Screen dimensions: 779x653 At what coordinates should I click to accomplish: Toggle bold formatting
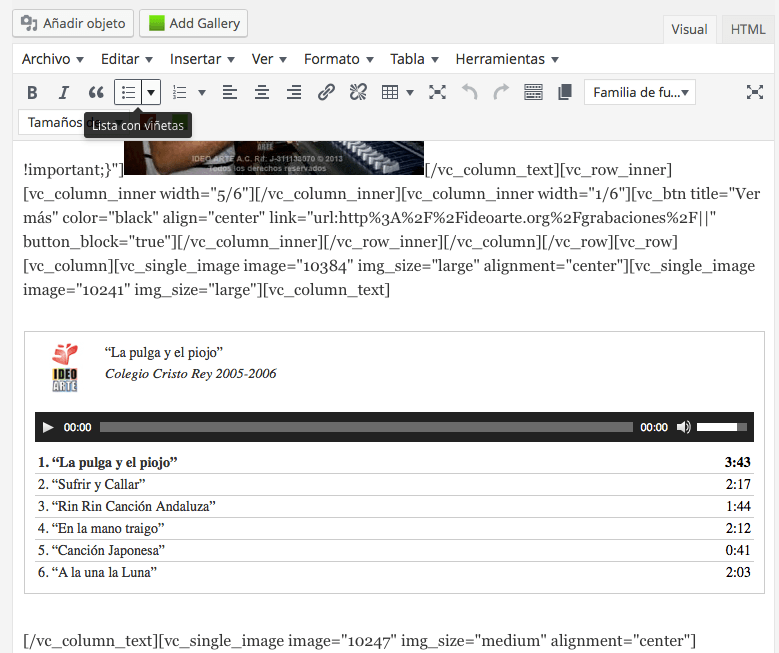[x=32, y=92]
